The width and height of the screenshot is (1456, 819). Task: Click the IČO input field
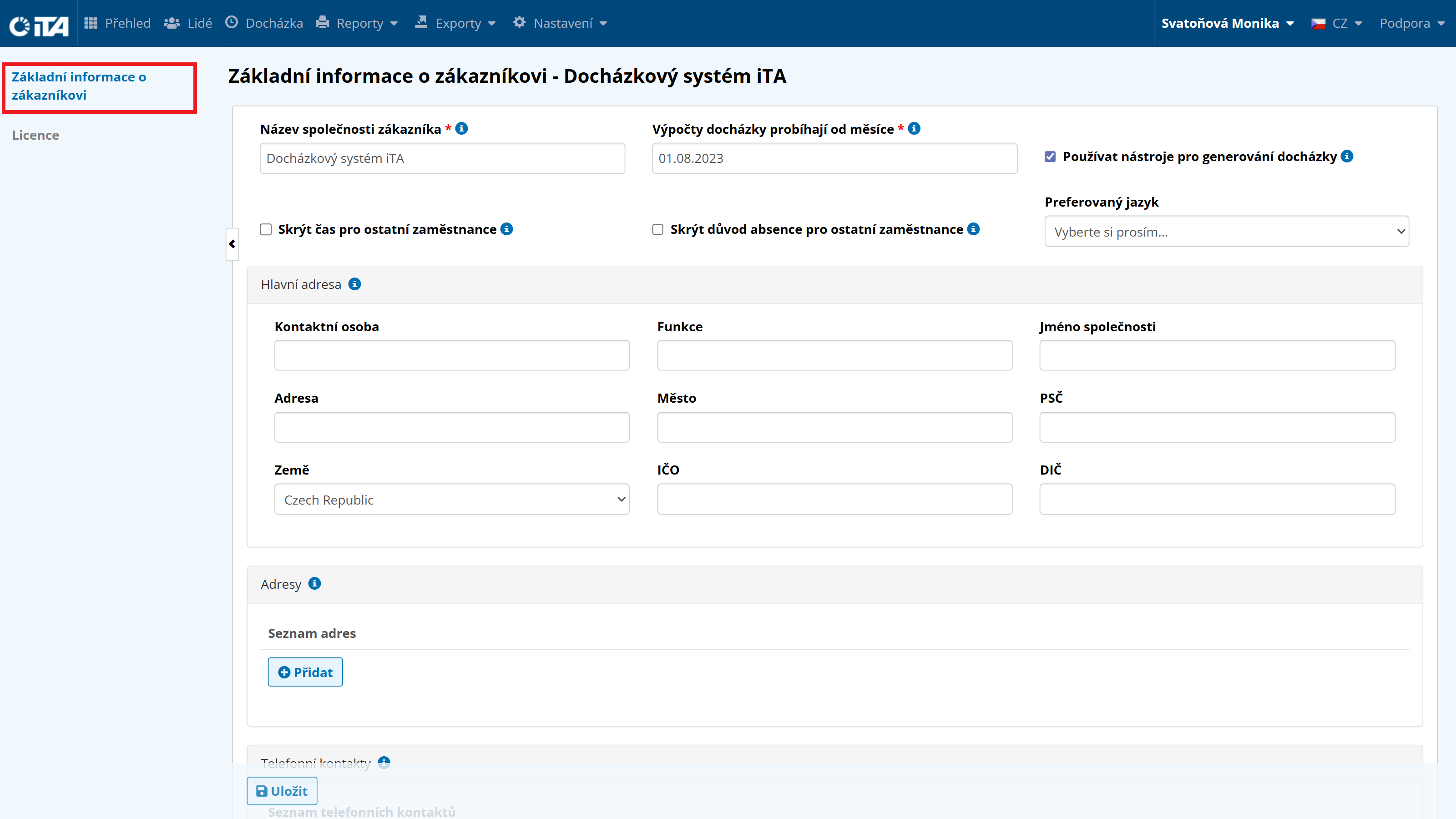tap(835, 499)
